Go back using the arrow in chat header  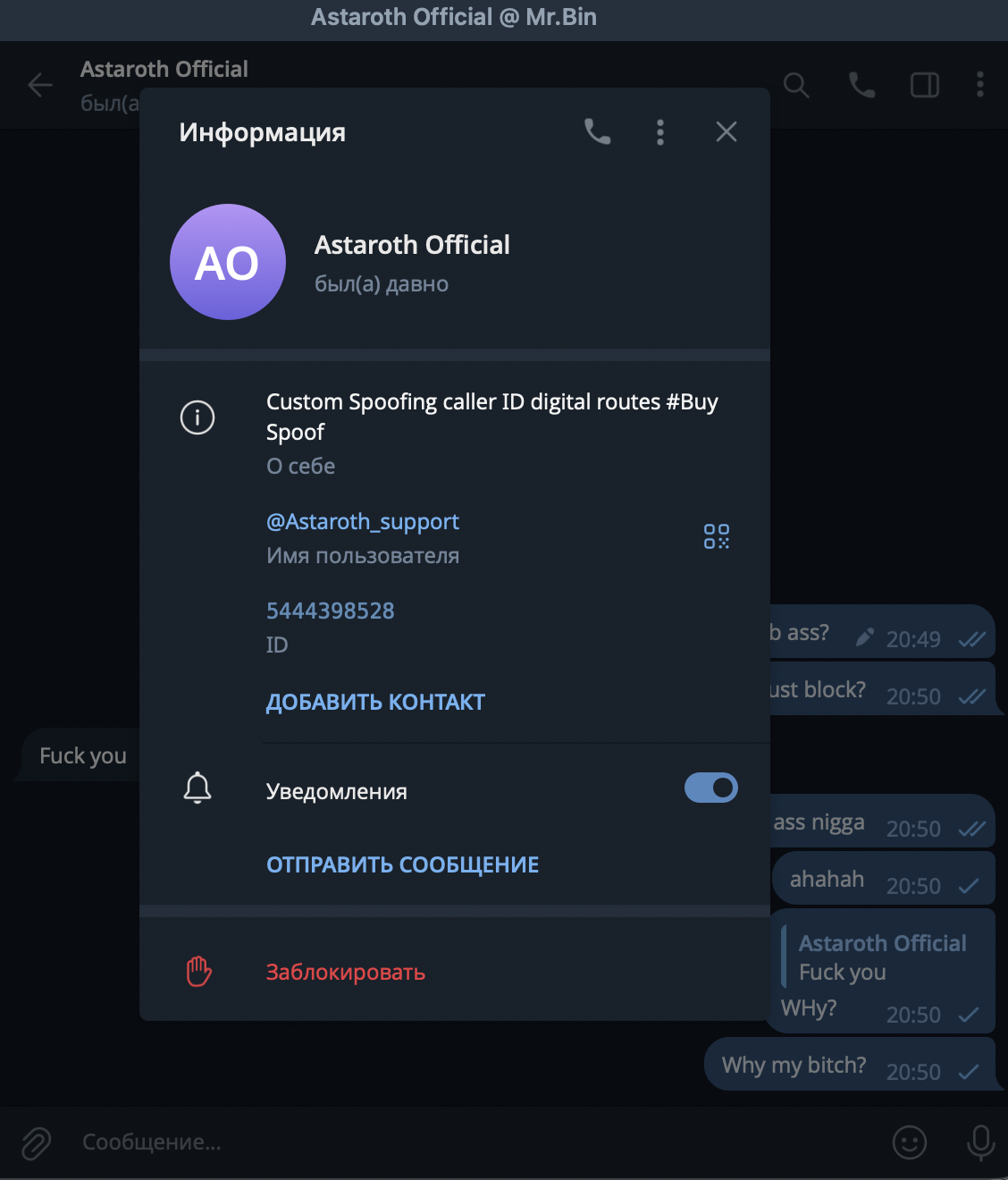pyautogui.click(x=39, y=85)
